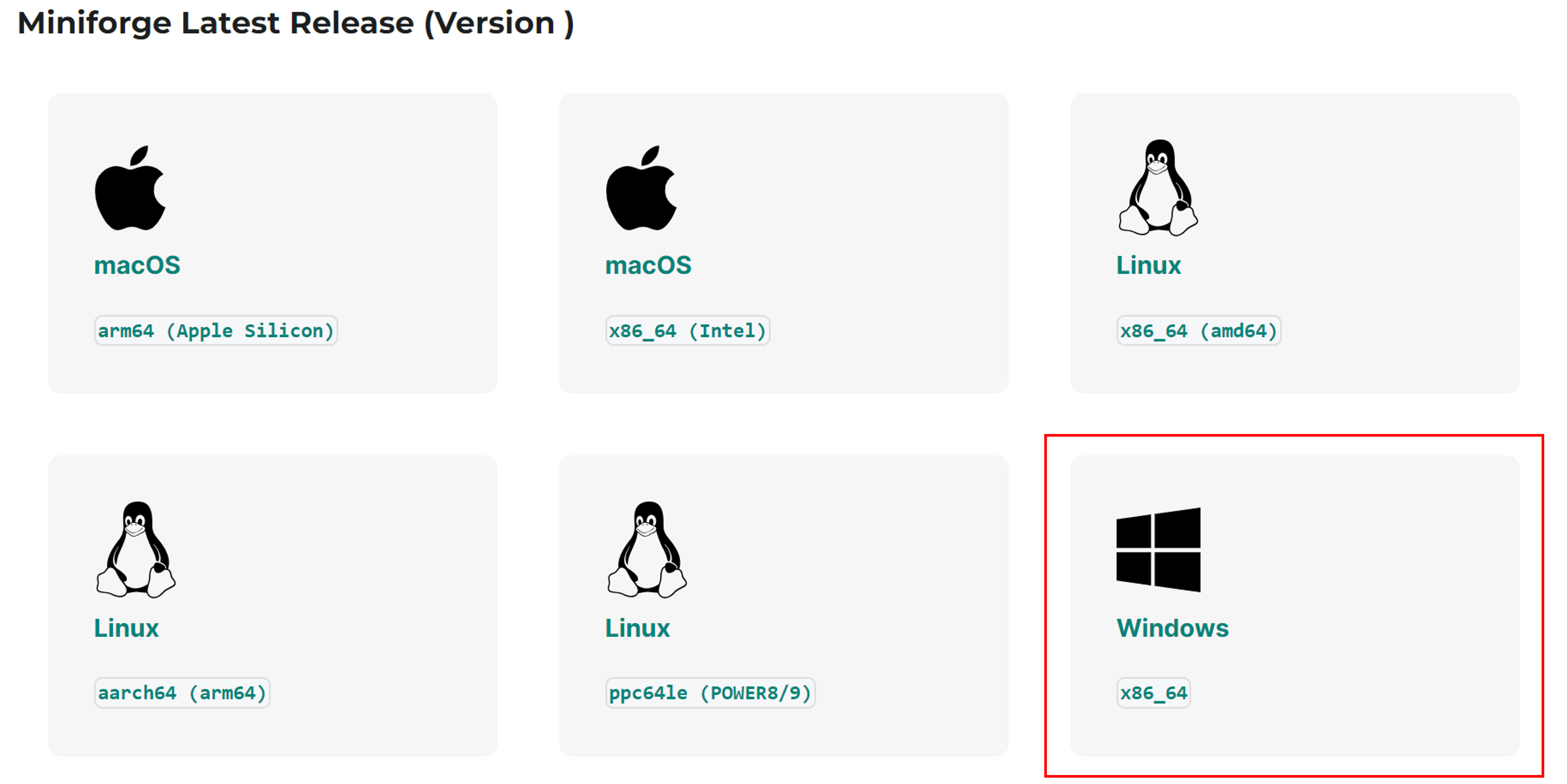The image size is (1567, 784).
Task: Click the Apple logo in Intel card
Action: 640,189
